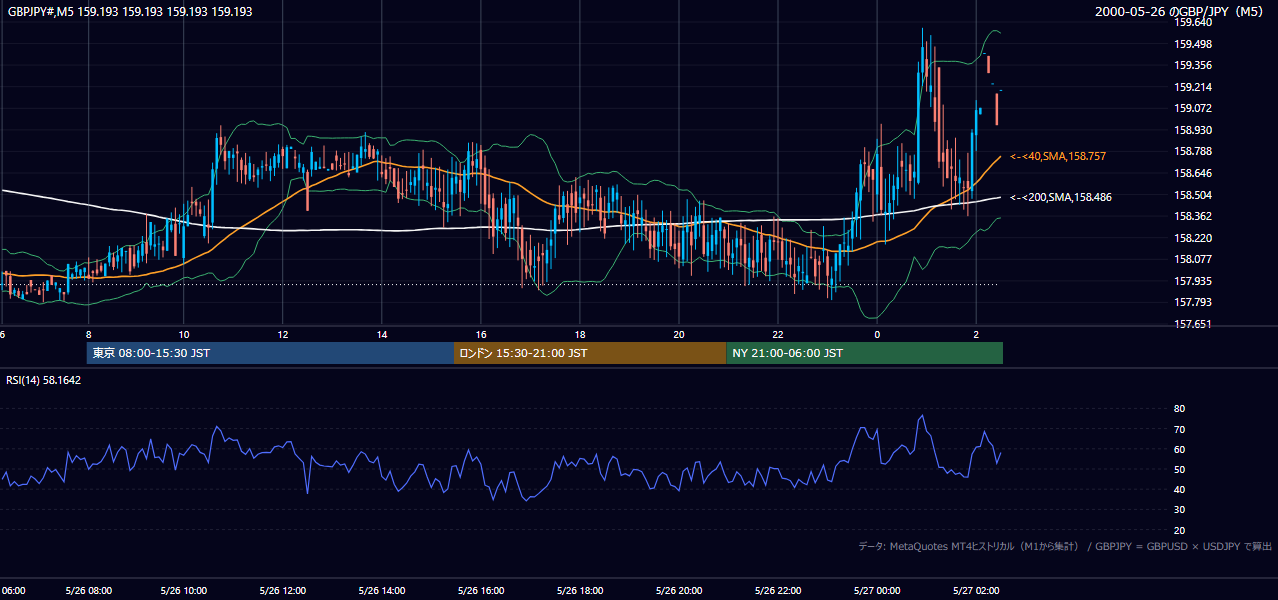
Task: Click hour tick 18 under the price chart
Action: (x=580, y=334)
